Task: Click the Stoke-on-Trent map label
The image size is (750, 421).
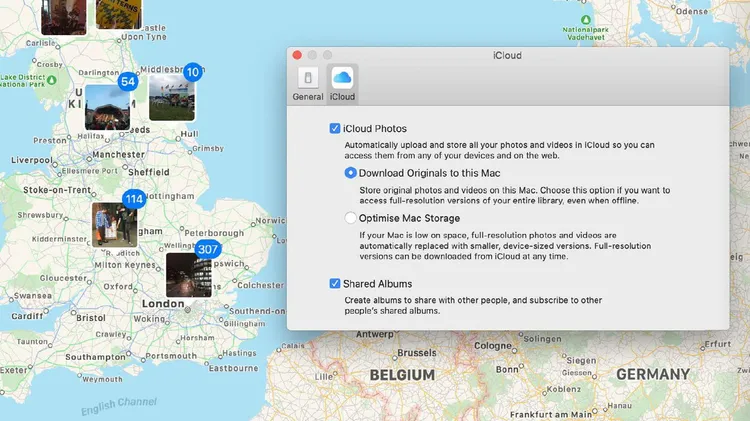Action: point(57,190)
